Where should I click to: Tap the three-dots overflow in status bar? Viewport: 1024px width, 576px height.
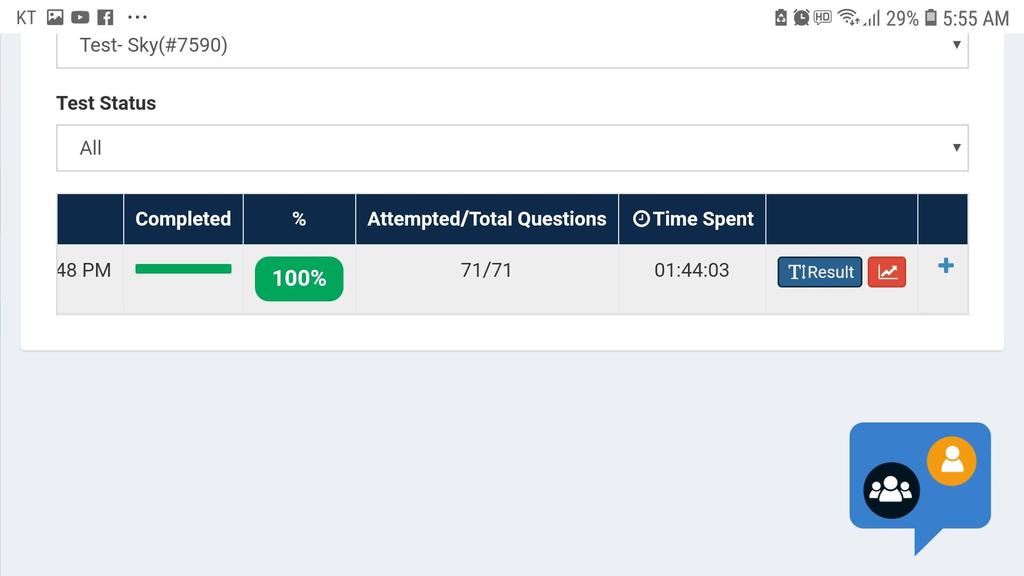[x=138, y=17]
